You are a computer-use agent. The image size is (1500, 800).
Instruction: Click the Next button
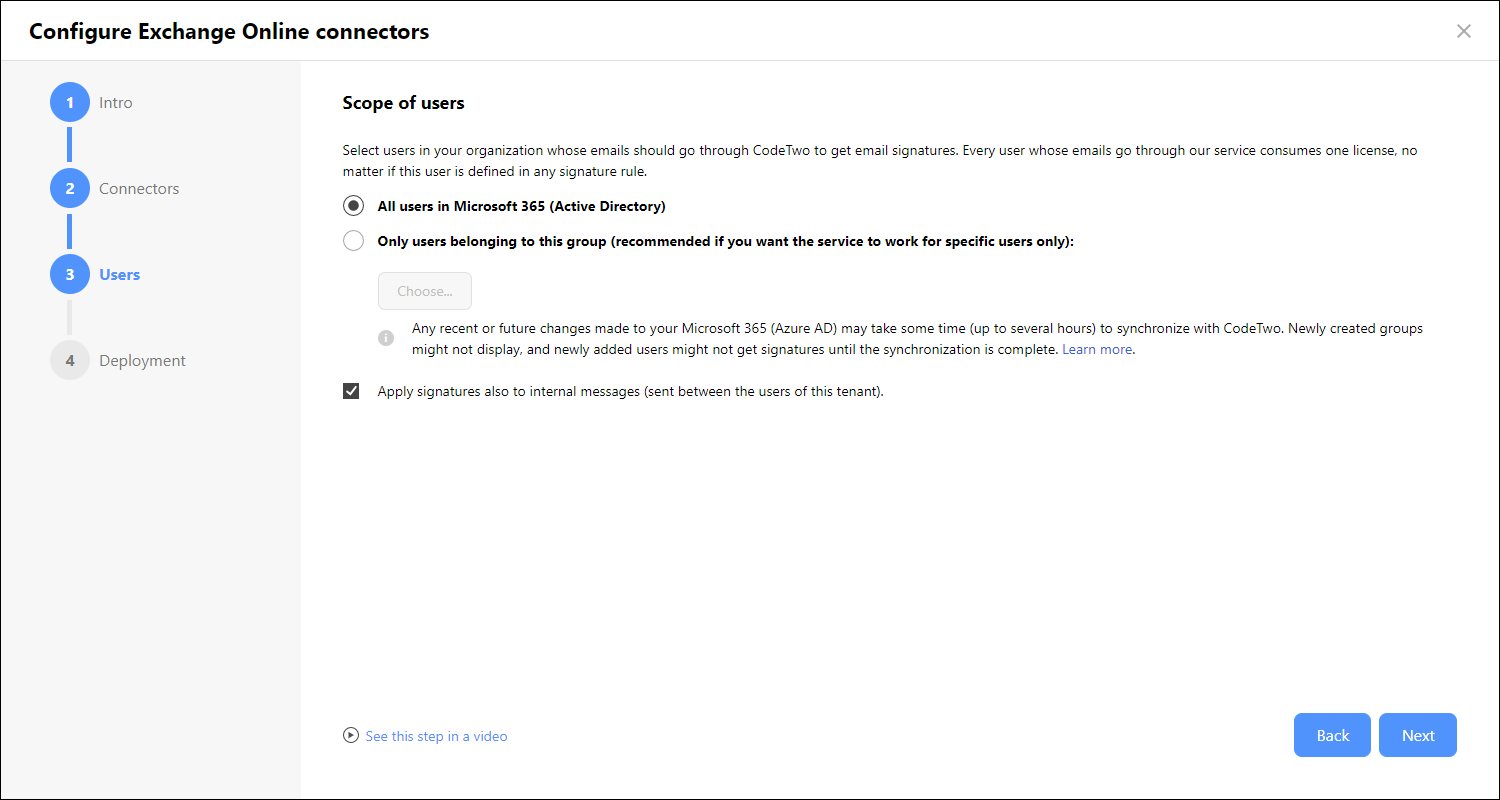coord(1418,735)
